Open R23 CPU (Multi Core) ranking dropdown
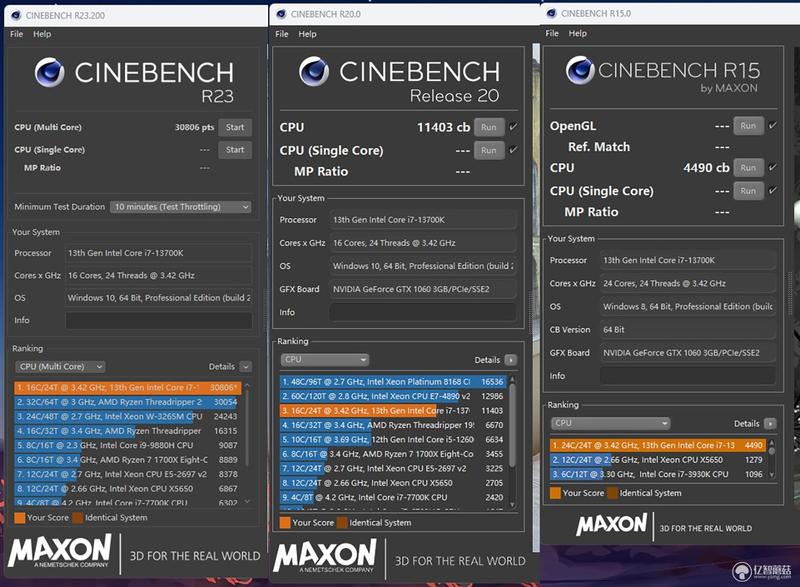 (x=60, y=367)
